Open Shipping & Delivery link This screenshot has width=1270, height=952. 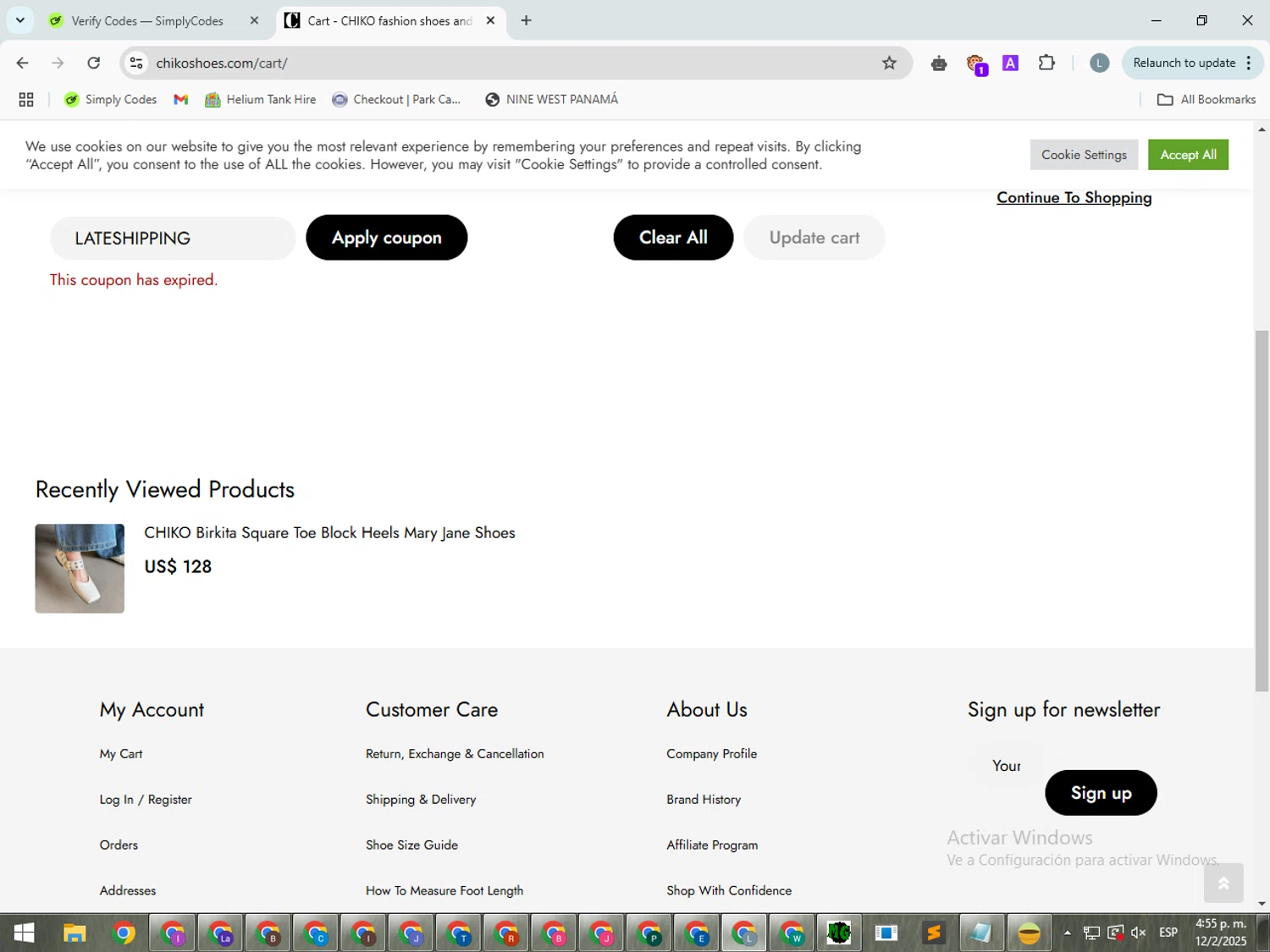click(421, 800)
